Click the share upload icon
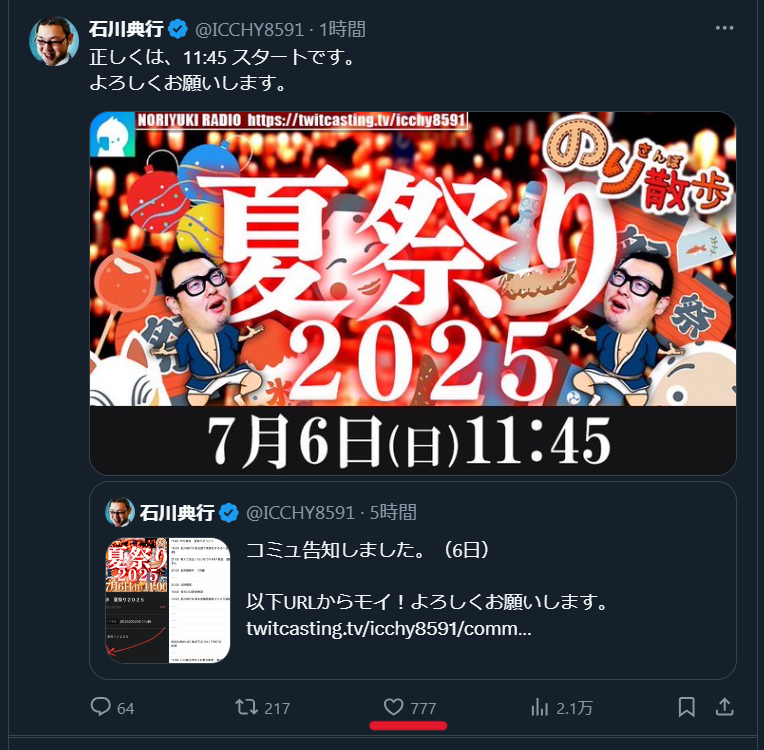764x750 pixels. click(725, 707)
